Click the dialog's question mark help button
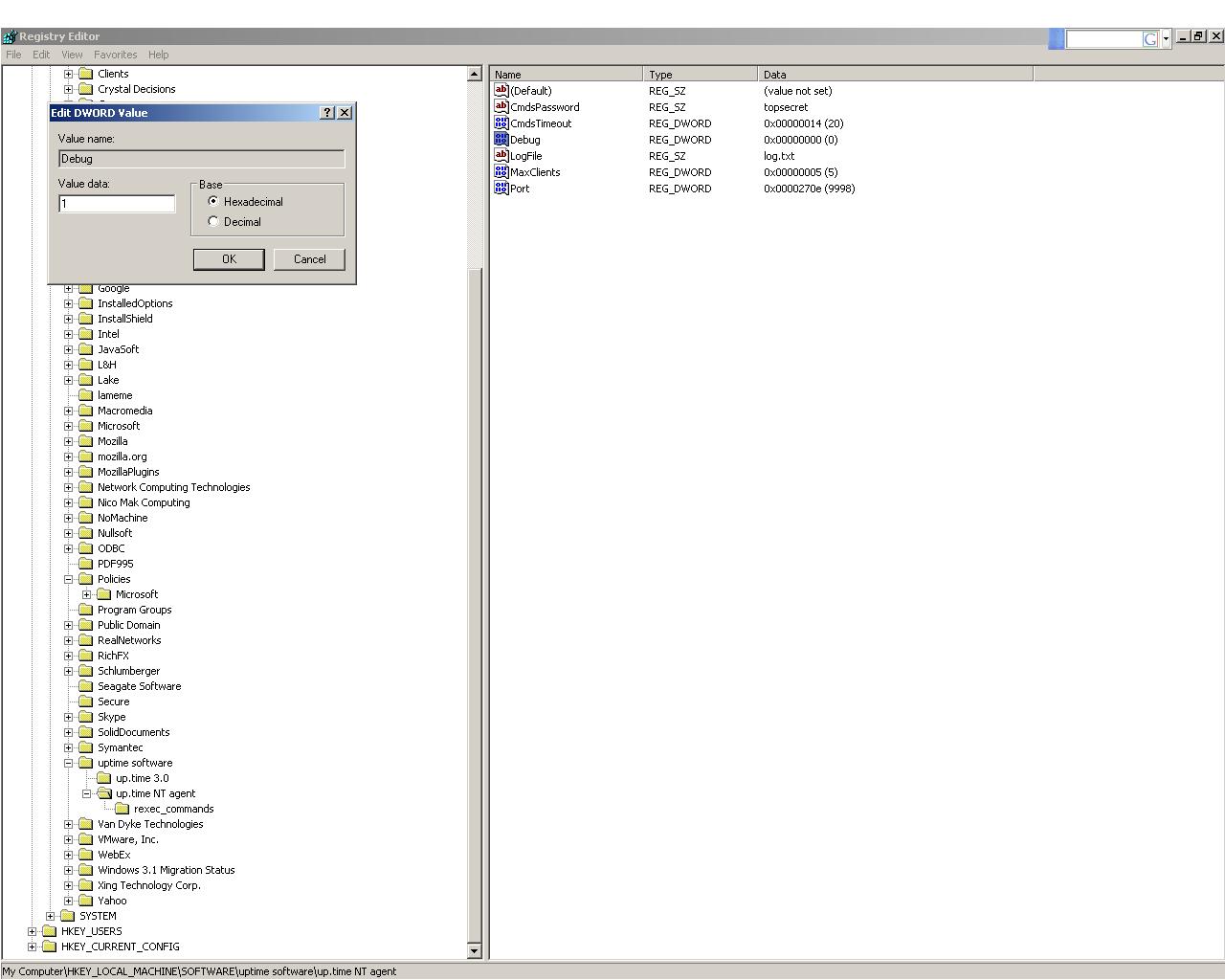This screenshot has width=1225, height=980. coord(327,113)
